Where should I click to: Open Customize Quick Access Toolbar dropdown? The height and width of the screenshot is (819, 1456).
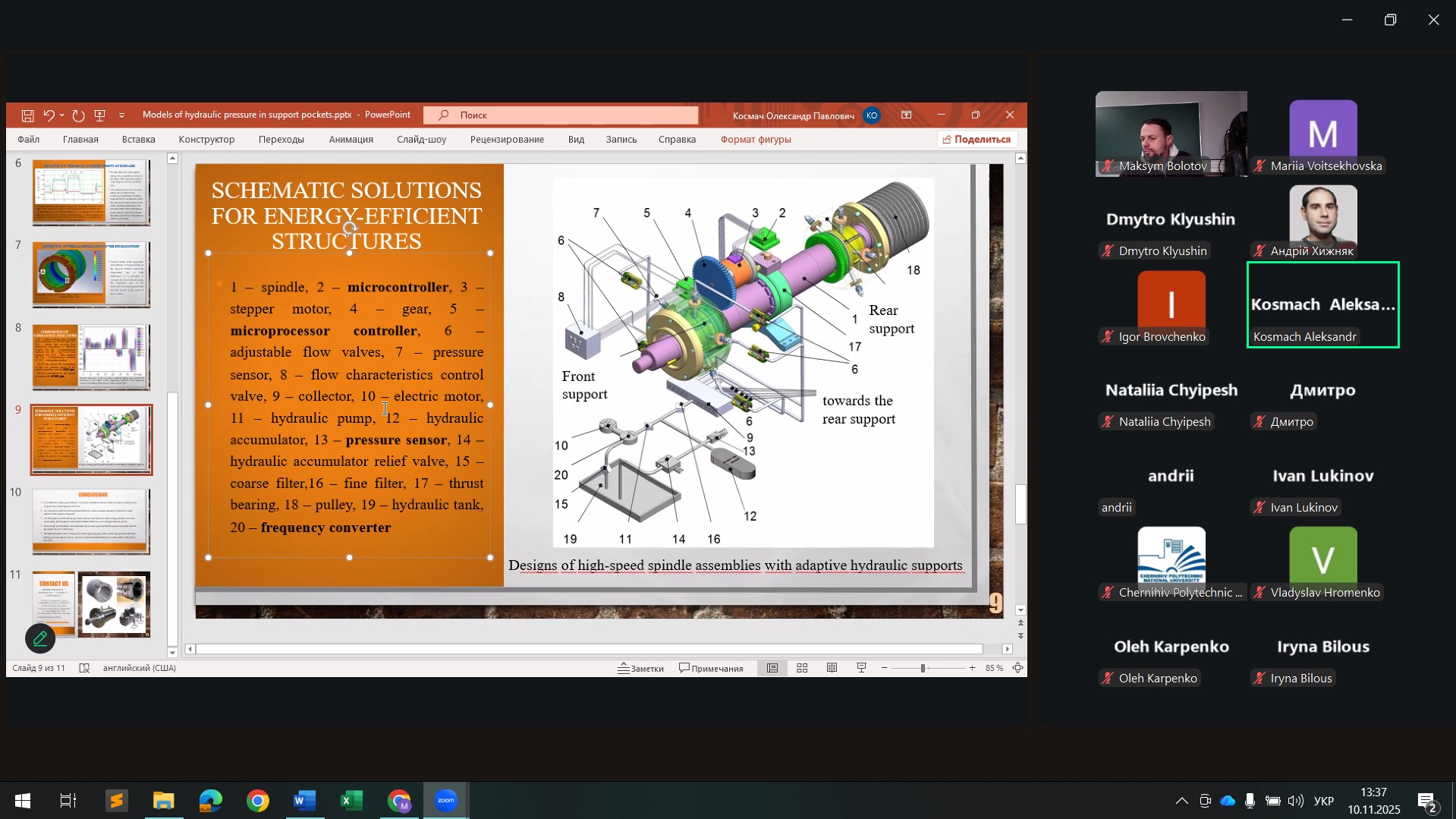(x=121, y=115)
